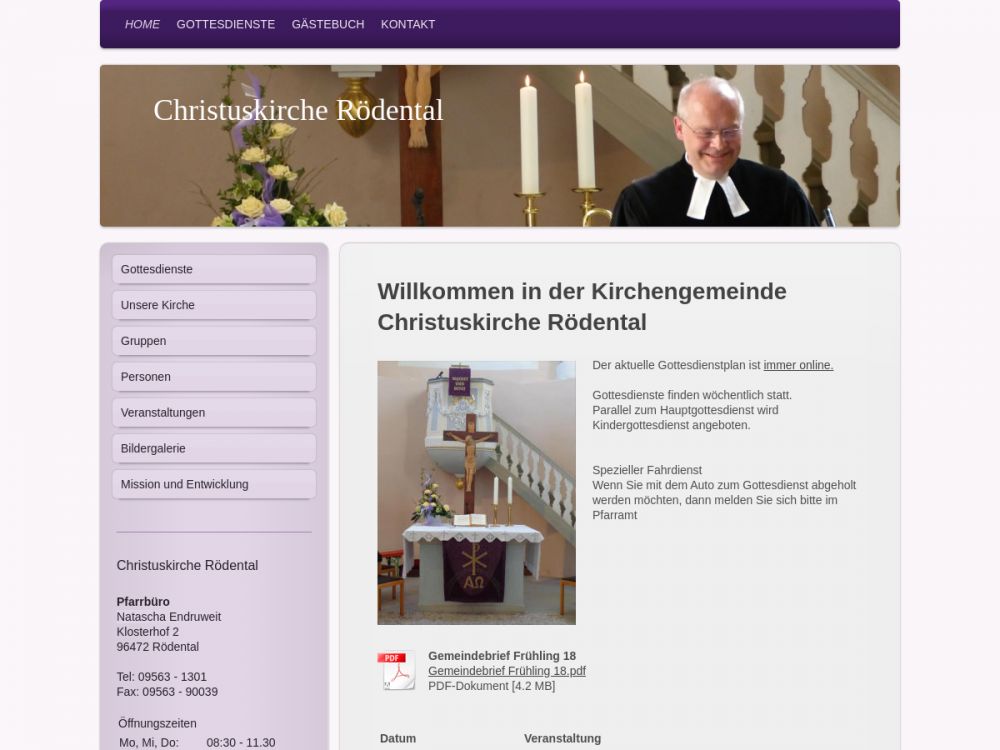Image resolution: width=1000 pixels, height=750 pixels.
Task: Click the header banner image with pastor
Action: [700, 150]
